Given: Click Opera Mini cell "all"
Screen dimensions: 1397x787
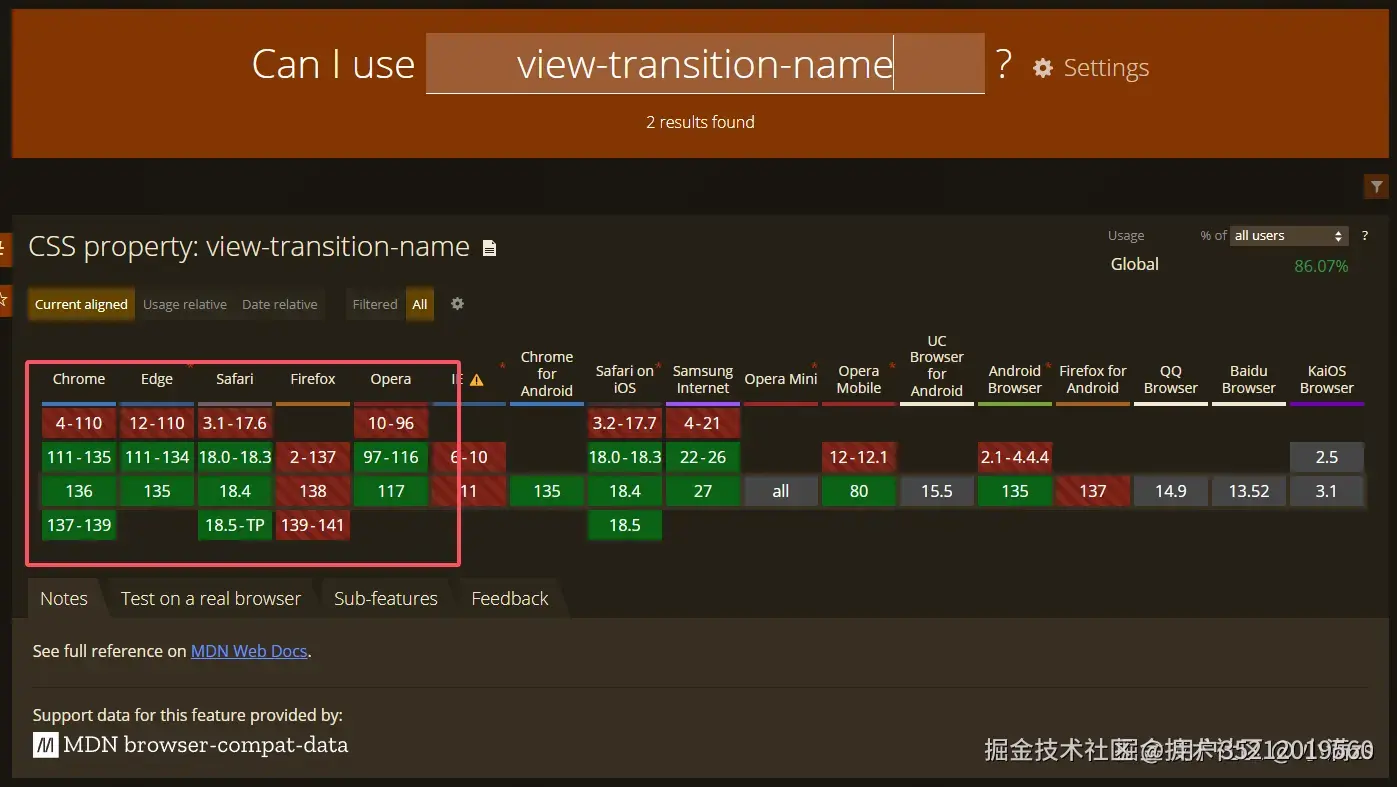Looking at the screenshot, I should (x=781, y=491).
